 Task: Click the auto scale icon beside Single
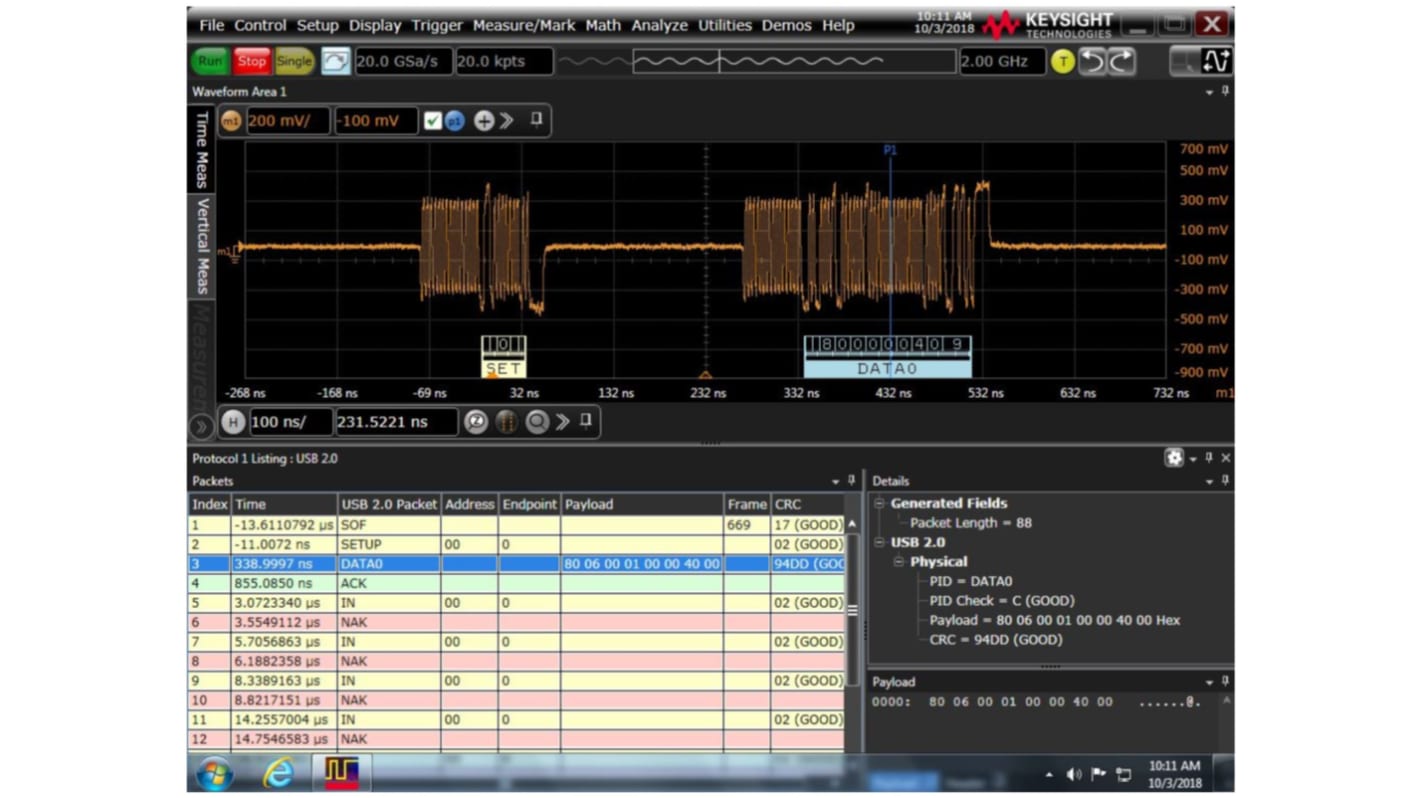[x=335, y=61]
